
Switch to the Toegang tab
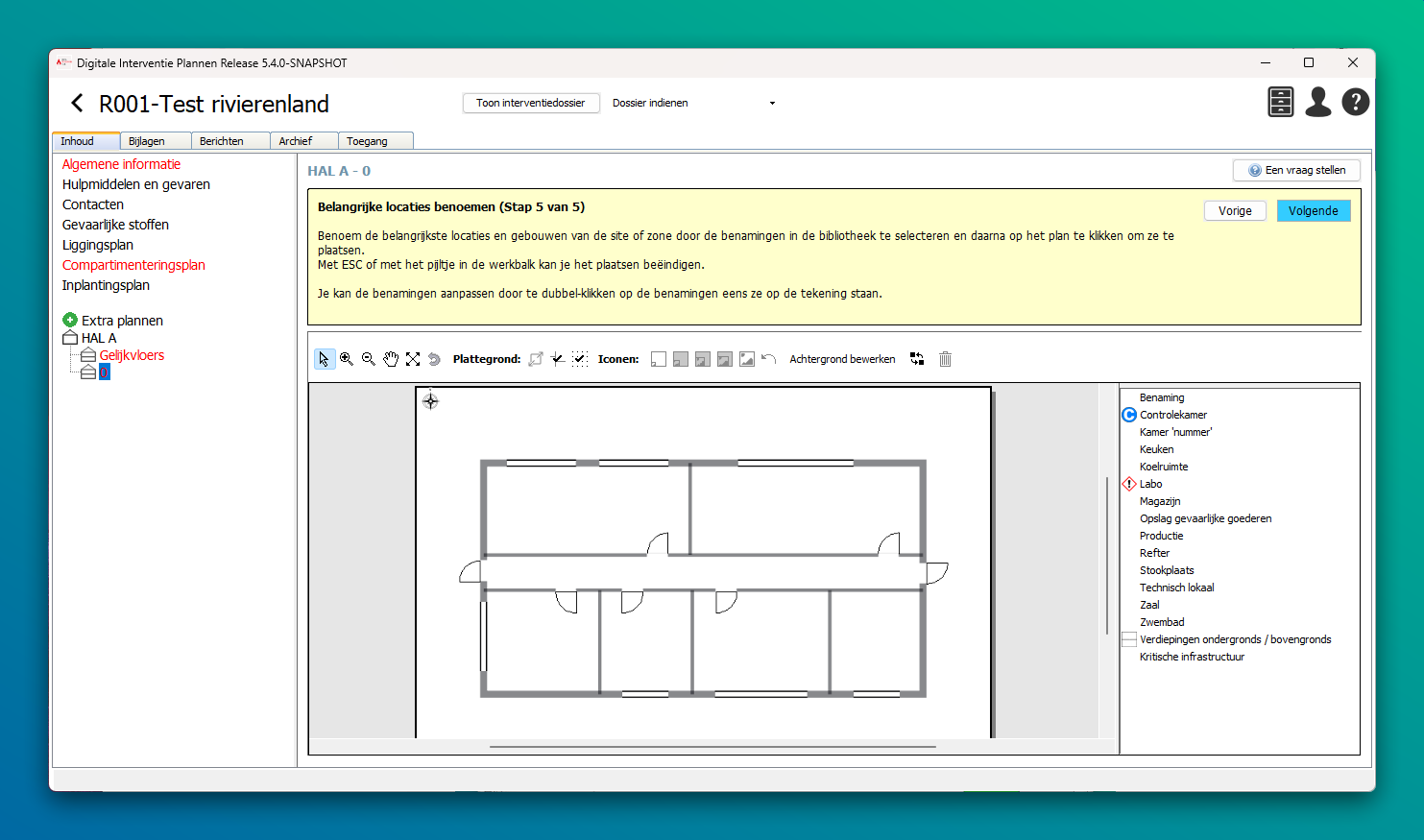tap(375, 141)
